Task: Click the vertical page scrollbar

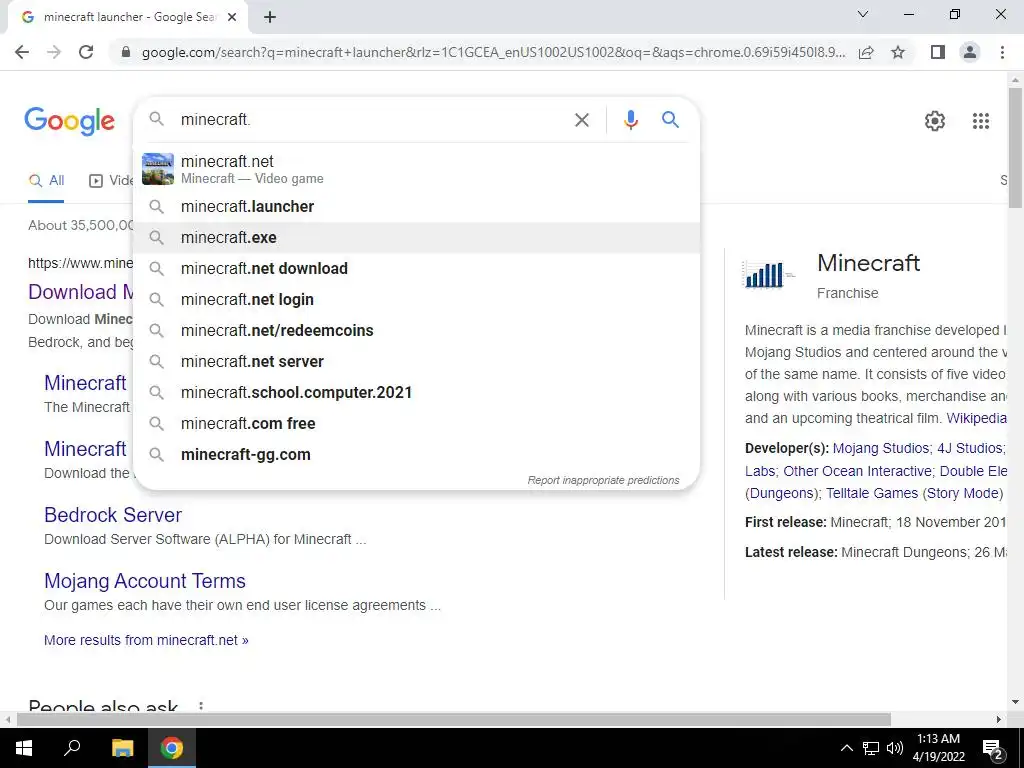Action: click(x=1015, y=148)
